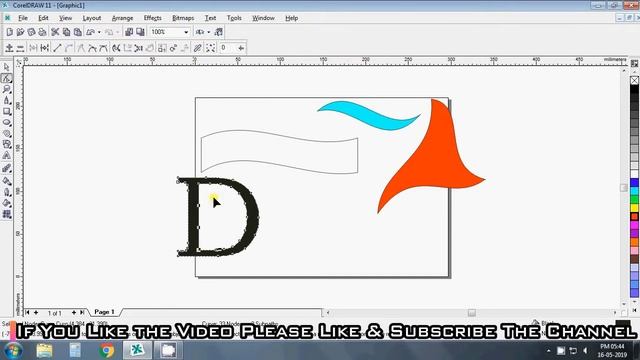Open the Outline tool flyout
The width and height of the screenshot is (640, 360).
pyautogui.click(x=7, y=192)
